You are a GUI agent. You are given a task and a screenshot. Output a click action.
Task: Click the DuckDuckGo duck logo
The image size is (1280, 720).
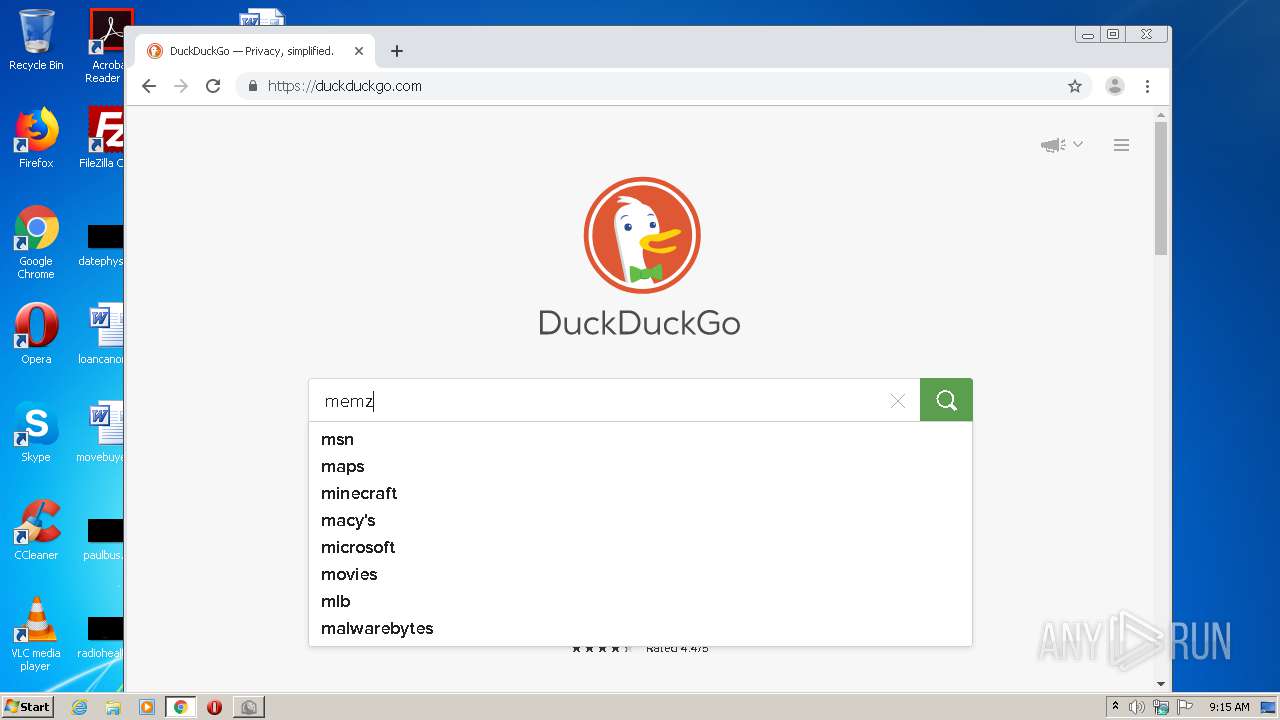pyautogui.click(x=641, y=236)
